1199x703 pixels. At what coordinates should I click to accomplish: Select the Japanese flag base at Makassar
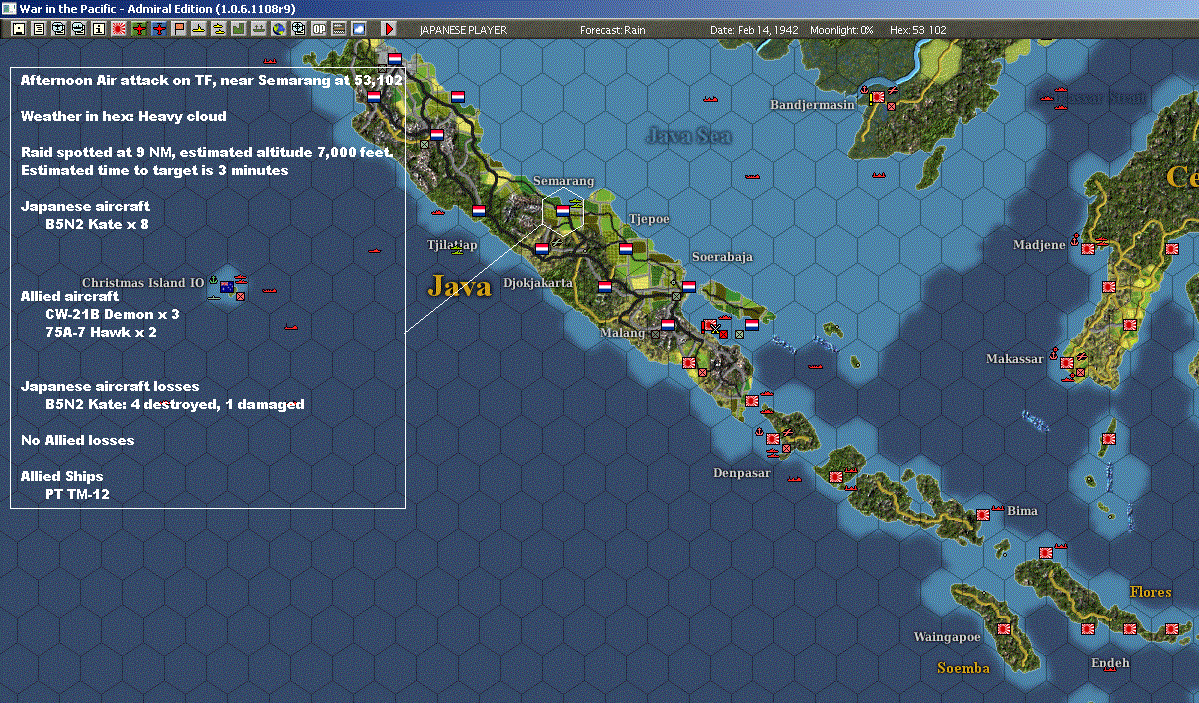(1067, 363)
